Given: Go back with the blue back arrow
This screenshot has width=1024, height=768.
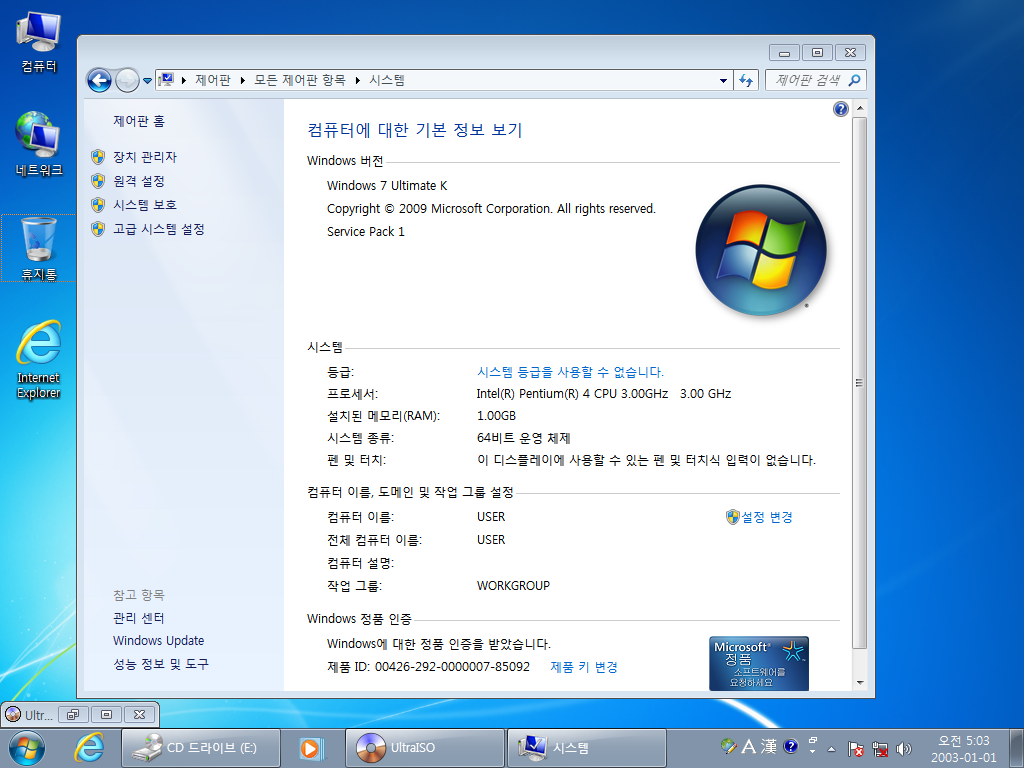Looking at the screenshot, I should click(x=99, y=80).
